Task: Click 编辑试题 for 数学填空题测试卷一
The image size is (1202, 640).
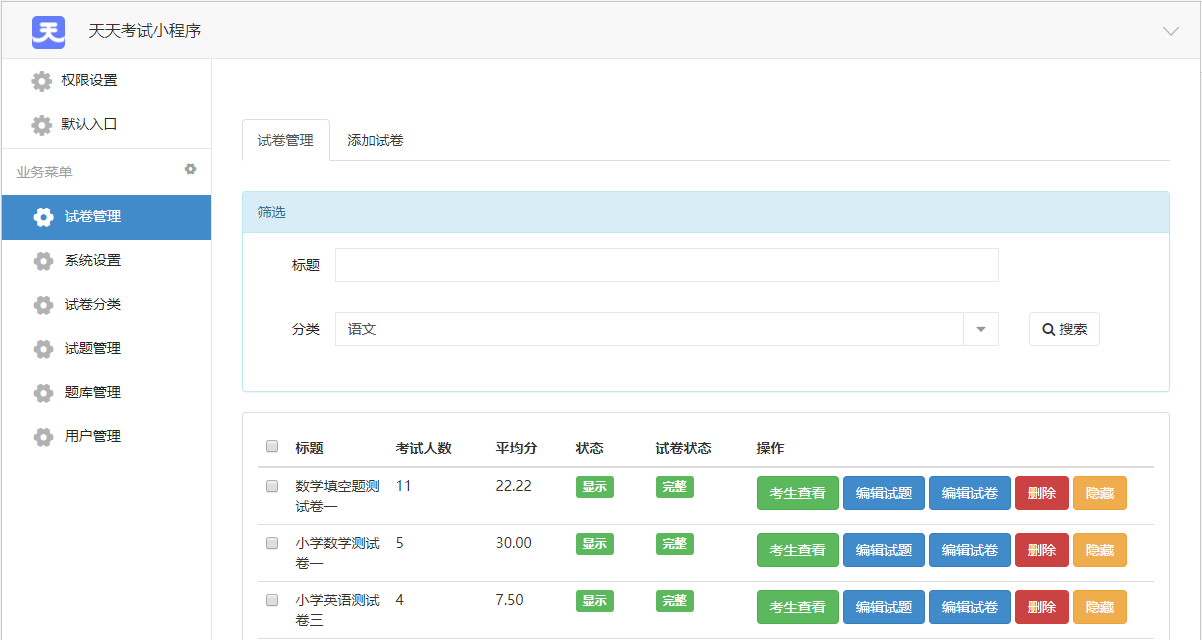Action: tap(884, 493)
